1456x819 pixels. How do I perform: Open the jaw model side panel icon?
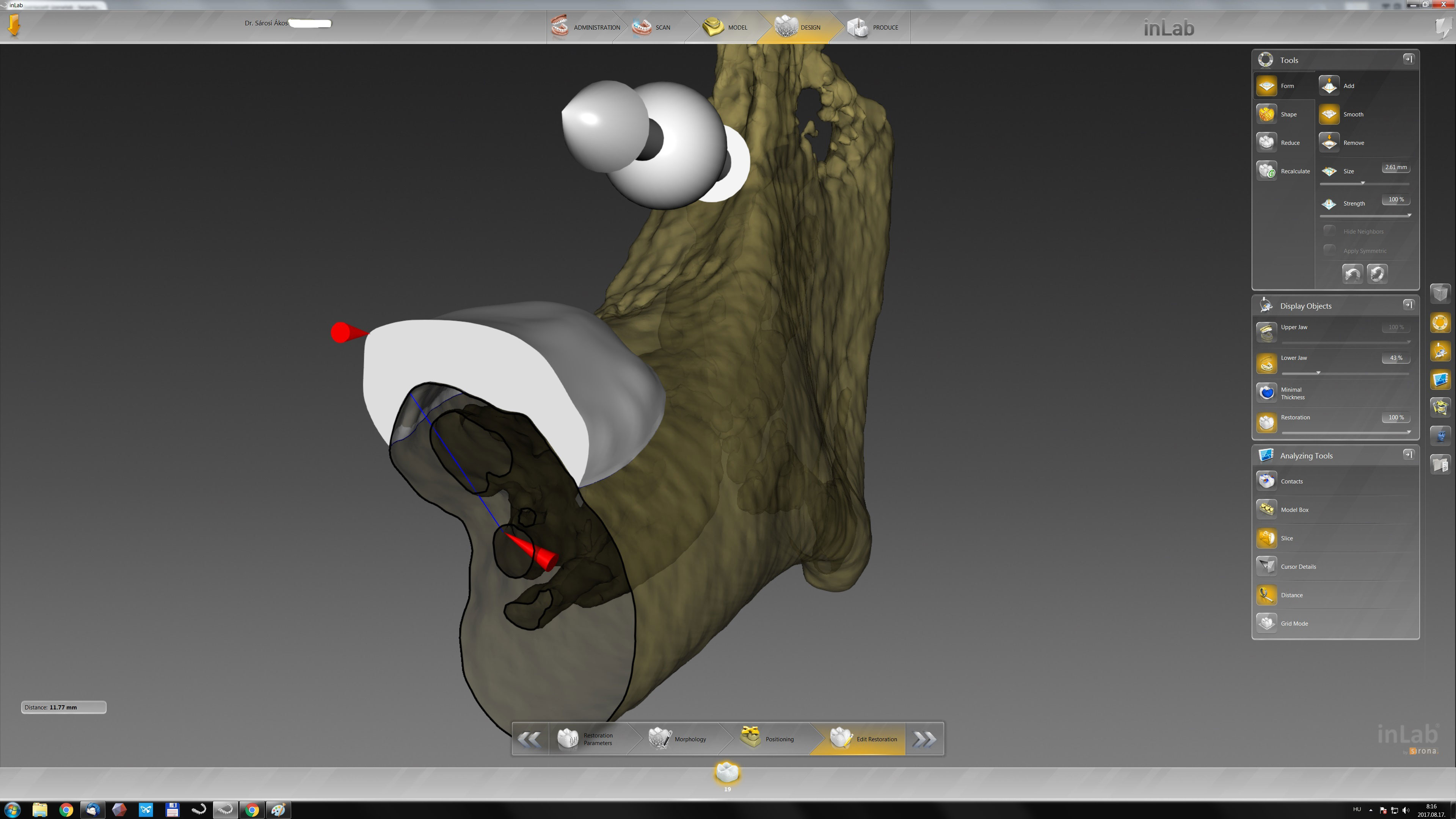pos(1440,408)
